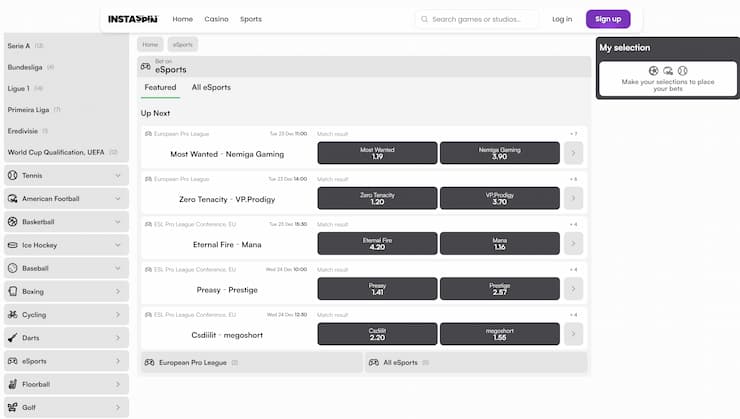This screenshot has height=419, width=740.
Task: Select the Floorball icon in sidebar
Action: pyautogui.click(x=13, y=384)
